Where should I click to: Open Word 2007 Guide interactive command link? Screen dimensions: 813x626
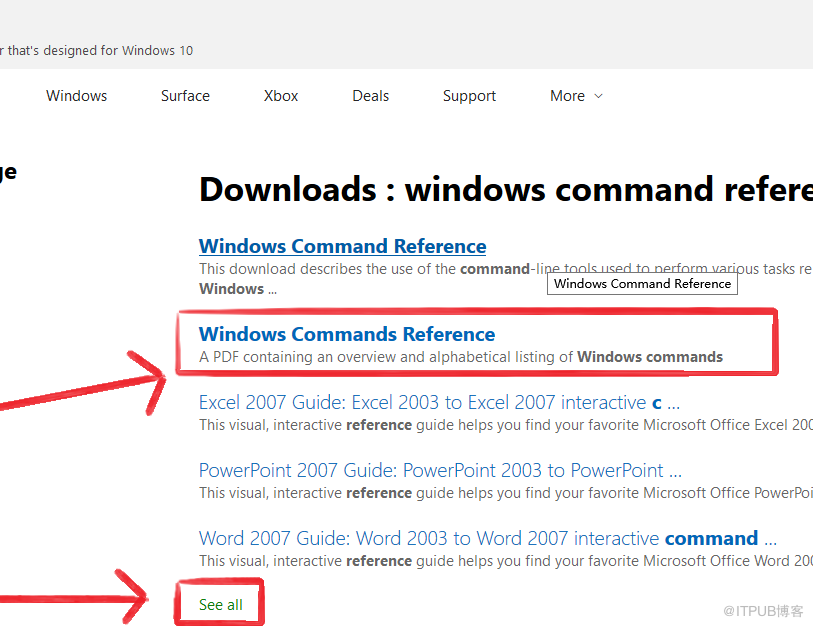pos(487,538)
